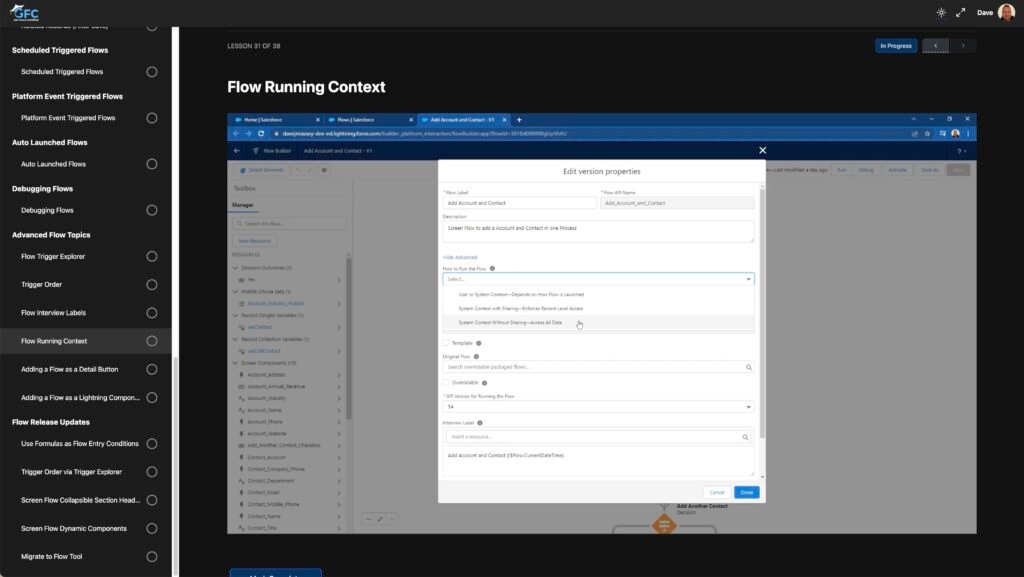Click the Insert a resource field
The width and height of the screenshot is (1024, 577).
(x=598, y=437)
